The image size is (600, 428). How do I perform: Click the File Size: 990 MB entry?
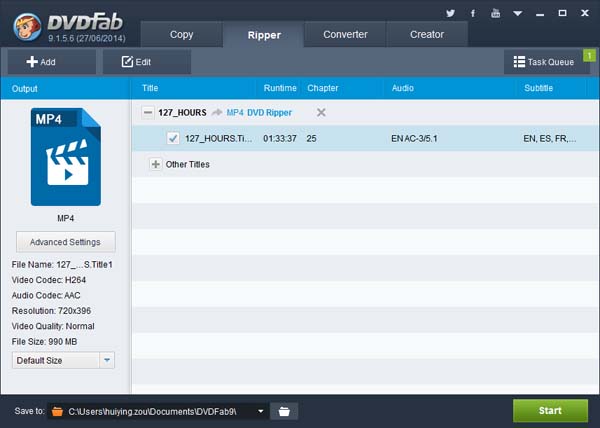click(44, 341)
